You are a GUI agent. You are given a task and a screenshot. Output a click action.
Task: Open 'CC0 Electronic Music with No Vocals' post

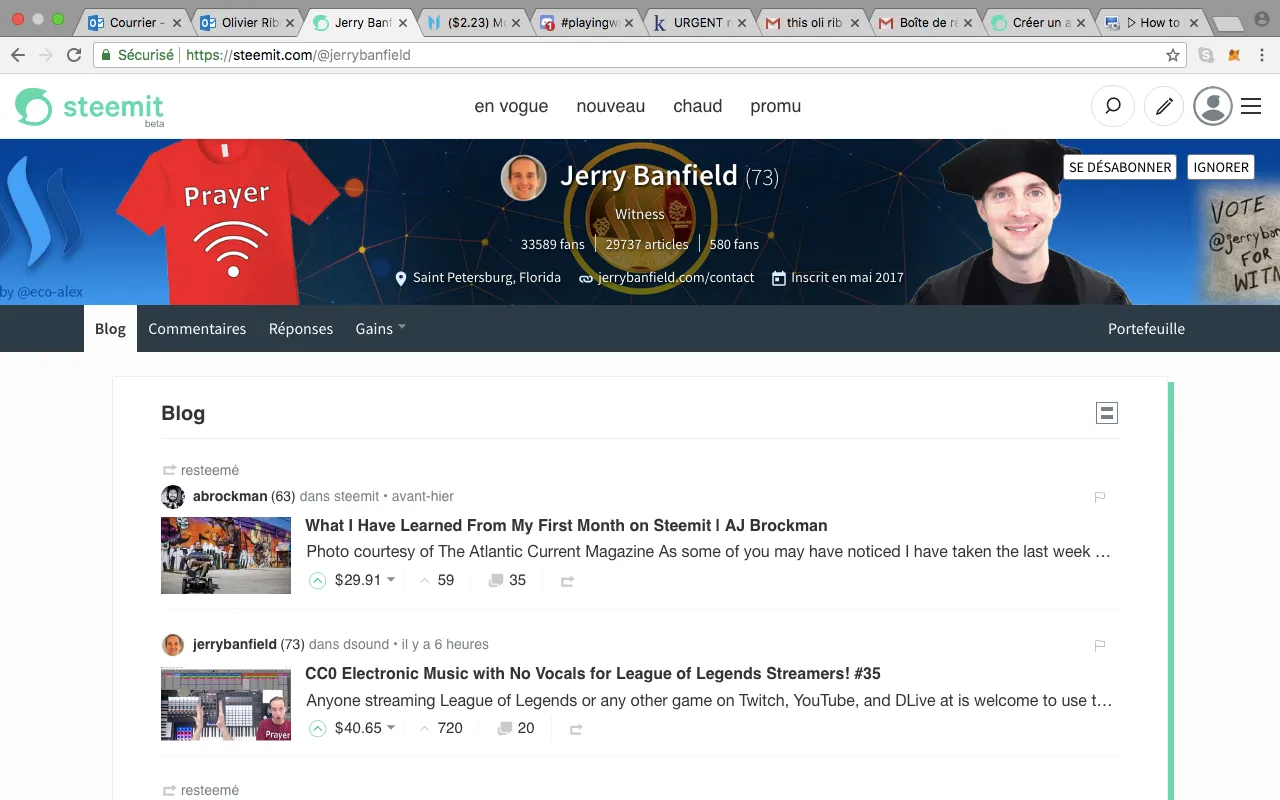click(x=593, y=673)
